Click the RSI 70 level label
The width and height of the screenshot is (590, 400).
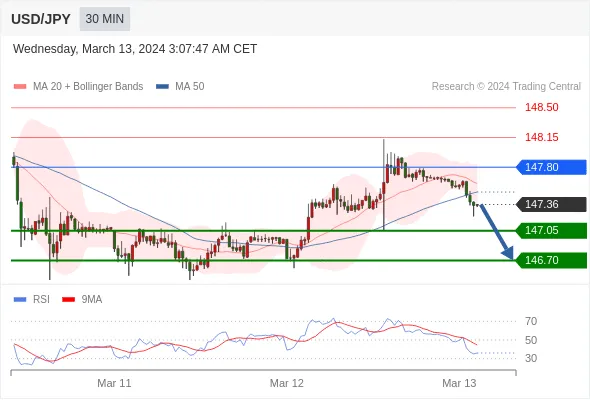coord(531,321)
